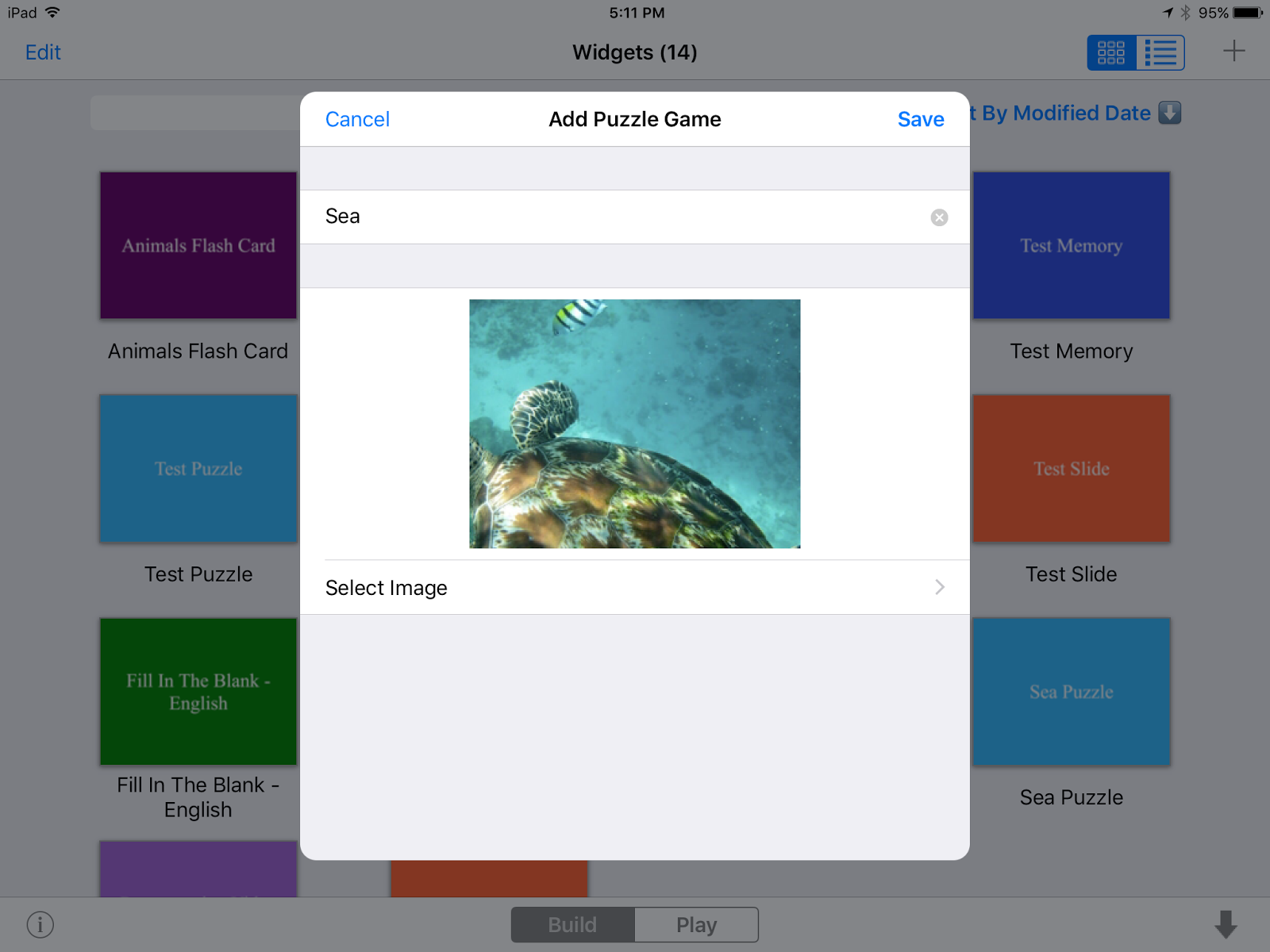Switch to grid view layout

pyautogui.click(x=1111, y=53)
